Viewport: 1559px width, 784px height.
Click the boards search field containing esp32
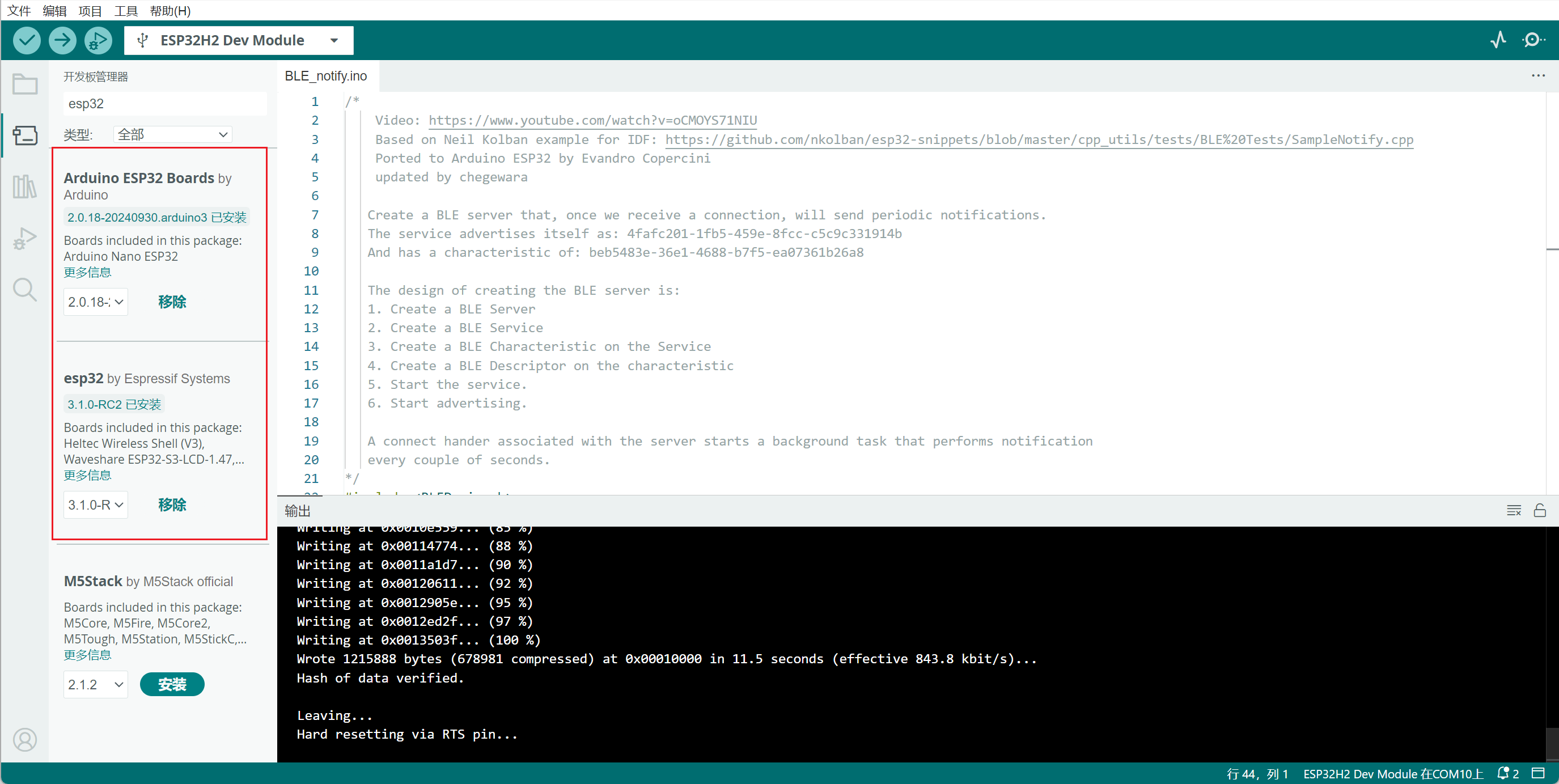point(164,104)
